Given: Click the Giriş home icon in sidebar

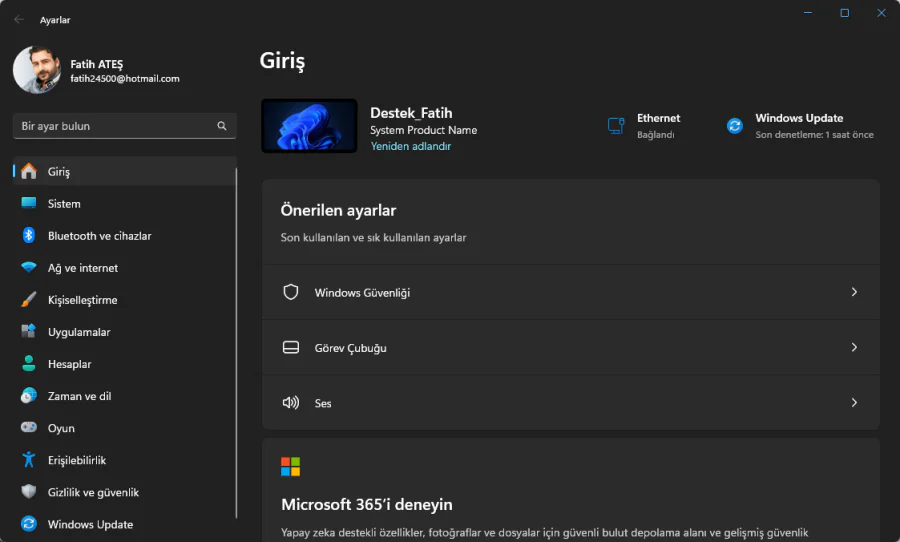Looking at the screenshot, I should [x=29, y=171].
